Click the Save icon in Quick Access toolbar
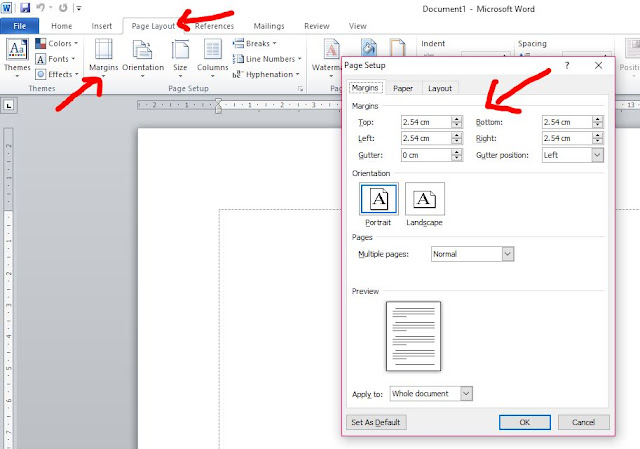Image resolution: width=640 pixels, height=449 pixels. tap(25, 7)
